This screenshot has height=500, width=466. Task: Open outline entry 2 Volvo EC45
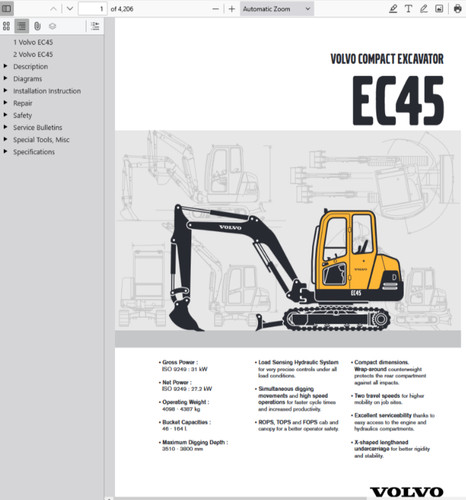click(x=33, y=54)
